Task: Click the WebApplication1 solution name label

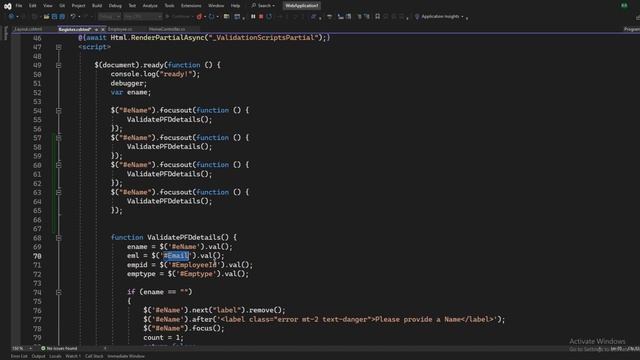Action: 302,6
